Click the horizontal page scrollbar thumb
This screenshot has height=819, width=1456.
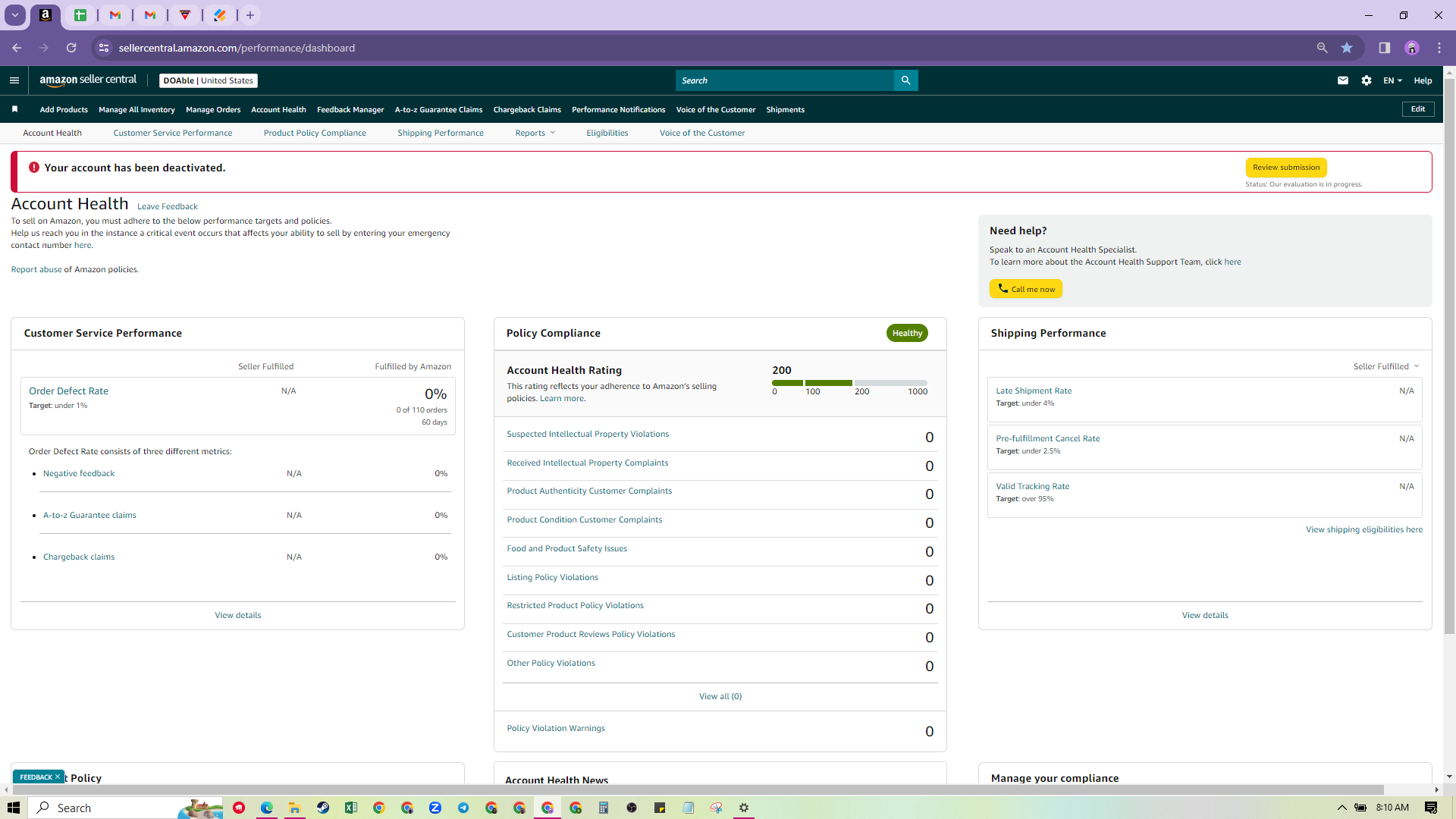click(x=698, y=790)
